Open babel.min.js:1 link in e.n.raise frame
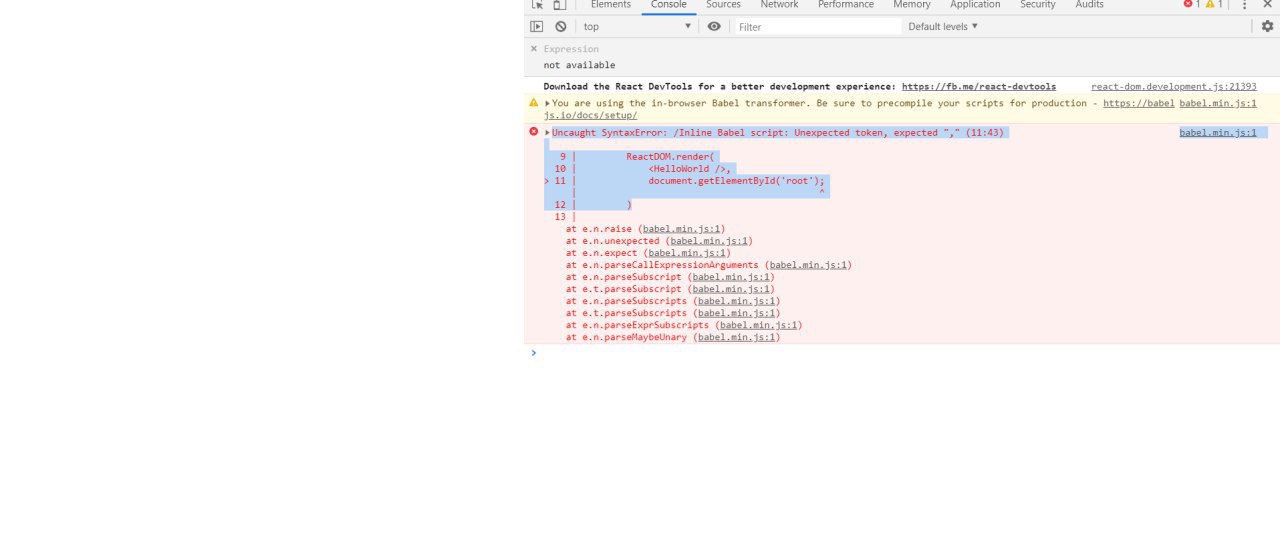This screenshot has height=536, width=1280. [681, 229]
